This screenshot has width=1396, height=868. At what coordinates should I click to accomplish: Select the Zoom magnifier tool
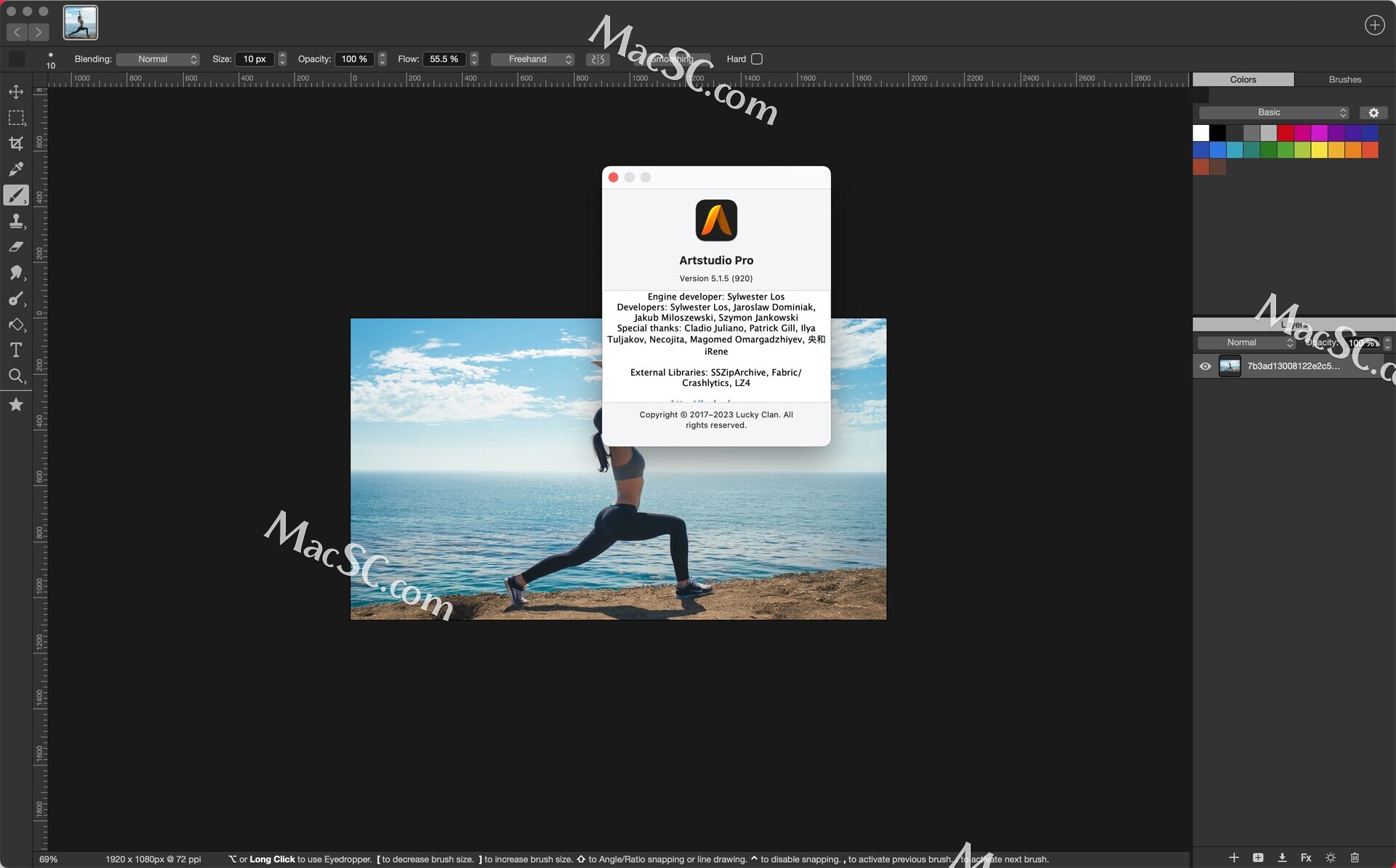tap(16, 376)
